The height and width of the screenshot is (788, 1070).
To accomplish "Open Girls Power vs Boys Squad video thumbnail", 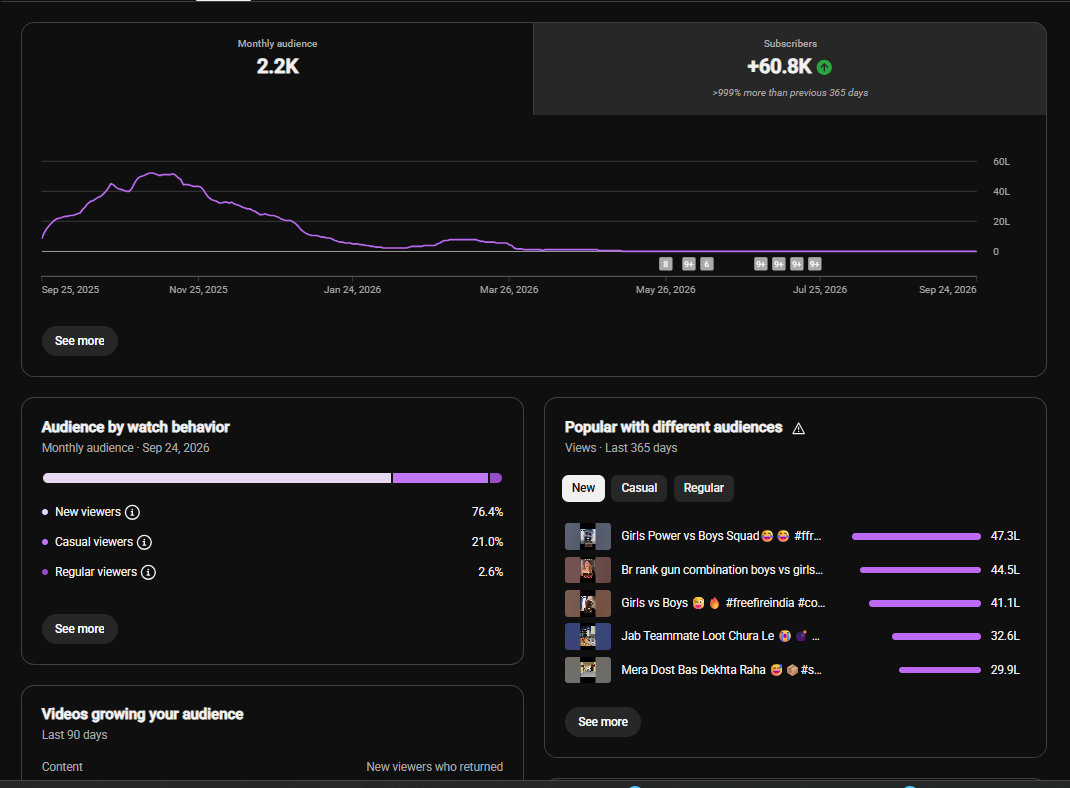I will tap(588, 536).
